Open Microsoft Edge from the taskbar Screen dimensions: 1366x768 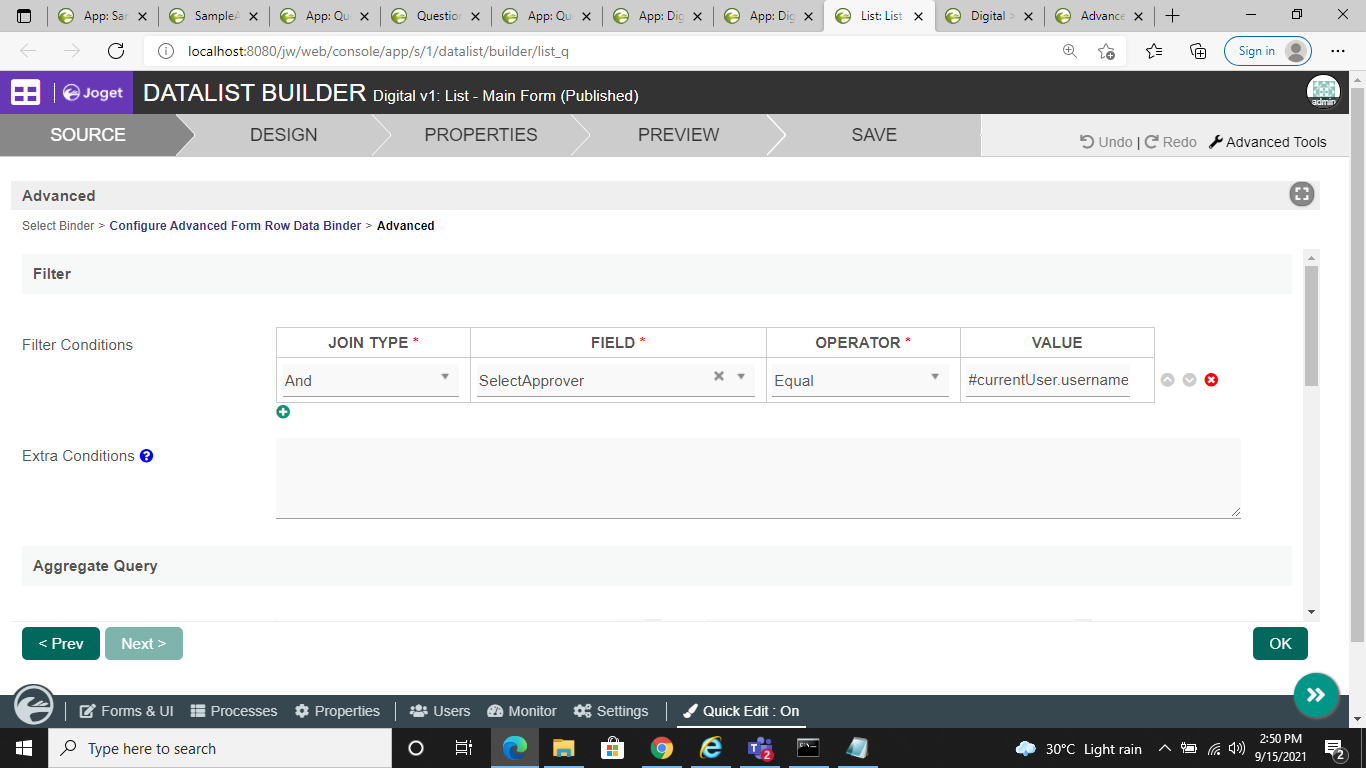click(514, 748)
